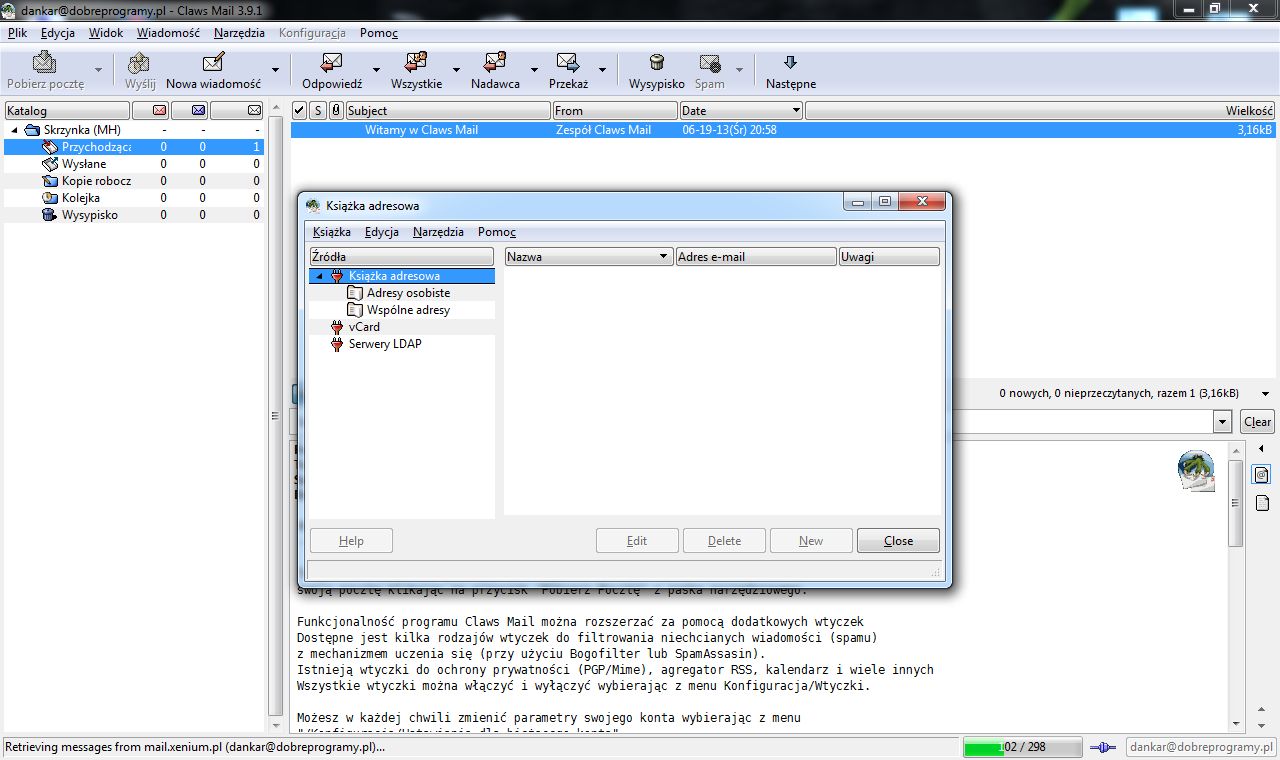Open the Spam dropdown arrow
This screenshot has width=1280, height=760.
tap(740, 70)
